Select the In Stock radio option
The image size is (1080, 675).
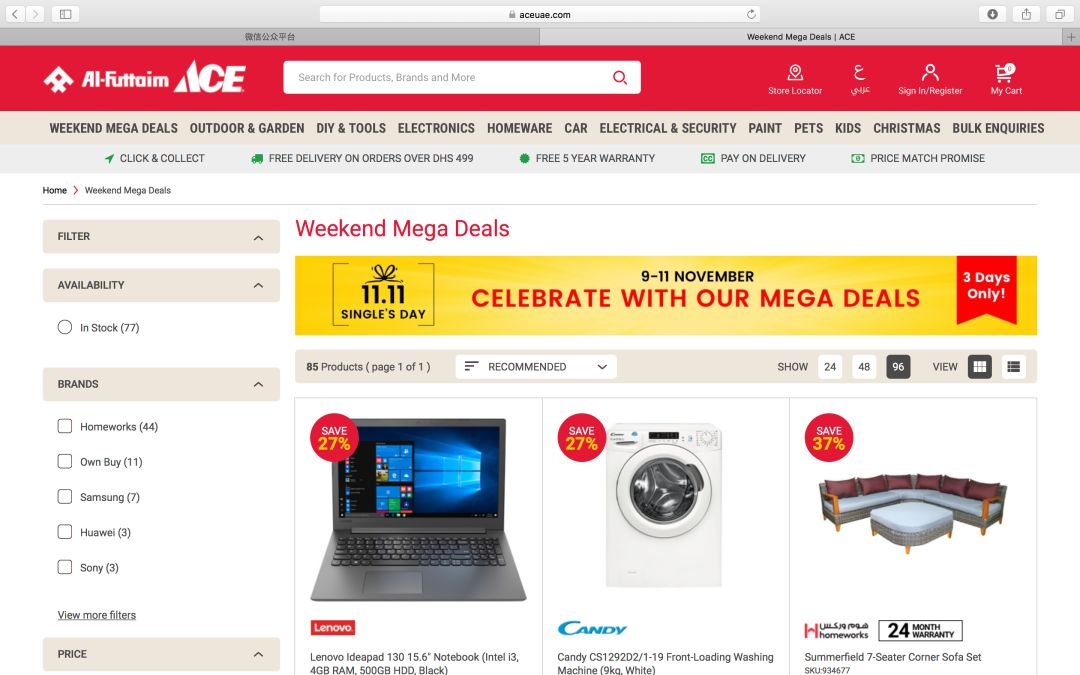click(x=65, y=327)
